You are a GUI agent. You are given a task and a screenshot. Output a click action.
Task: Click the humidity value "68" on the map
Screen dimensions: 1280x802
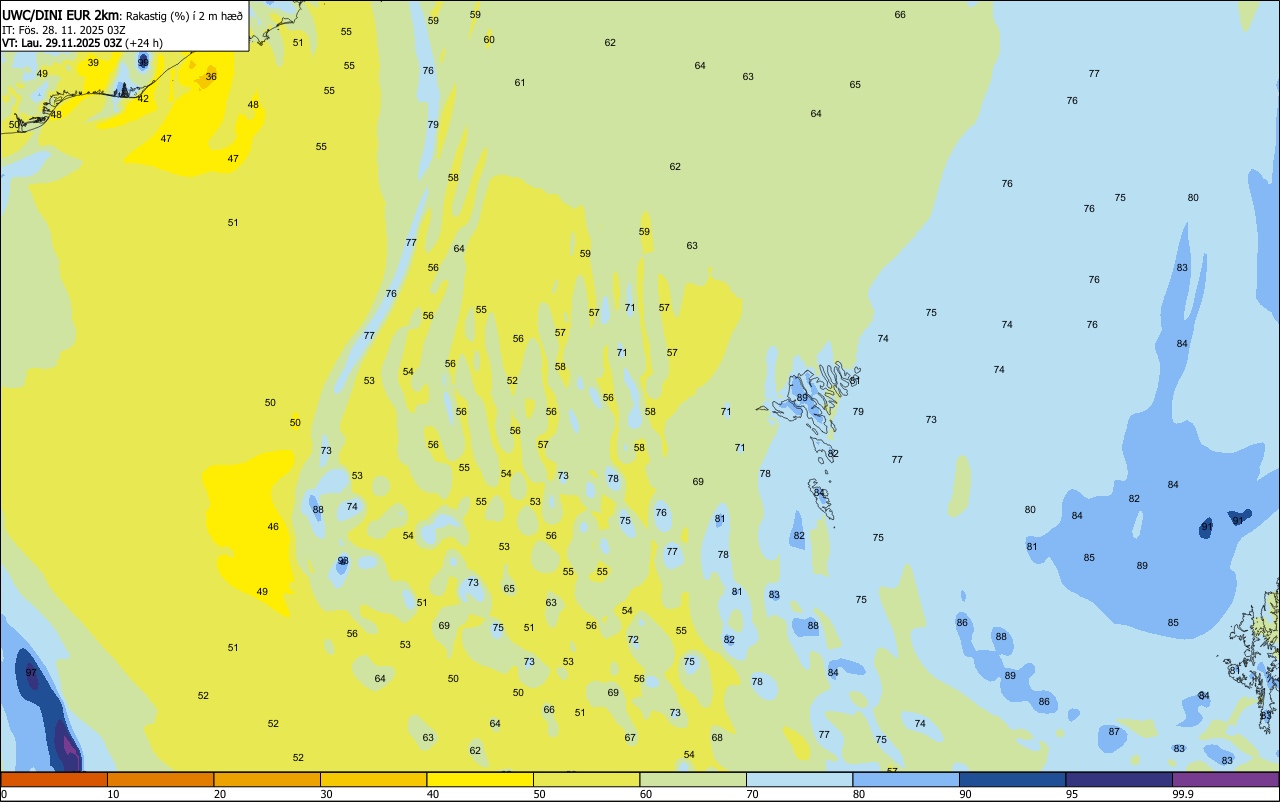[717, 738]
